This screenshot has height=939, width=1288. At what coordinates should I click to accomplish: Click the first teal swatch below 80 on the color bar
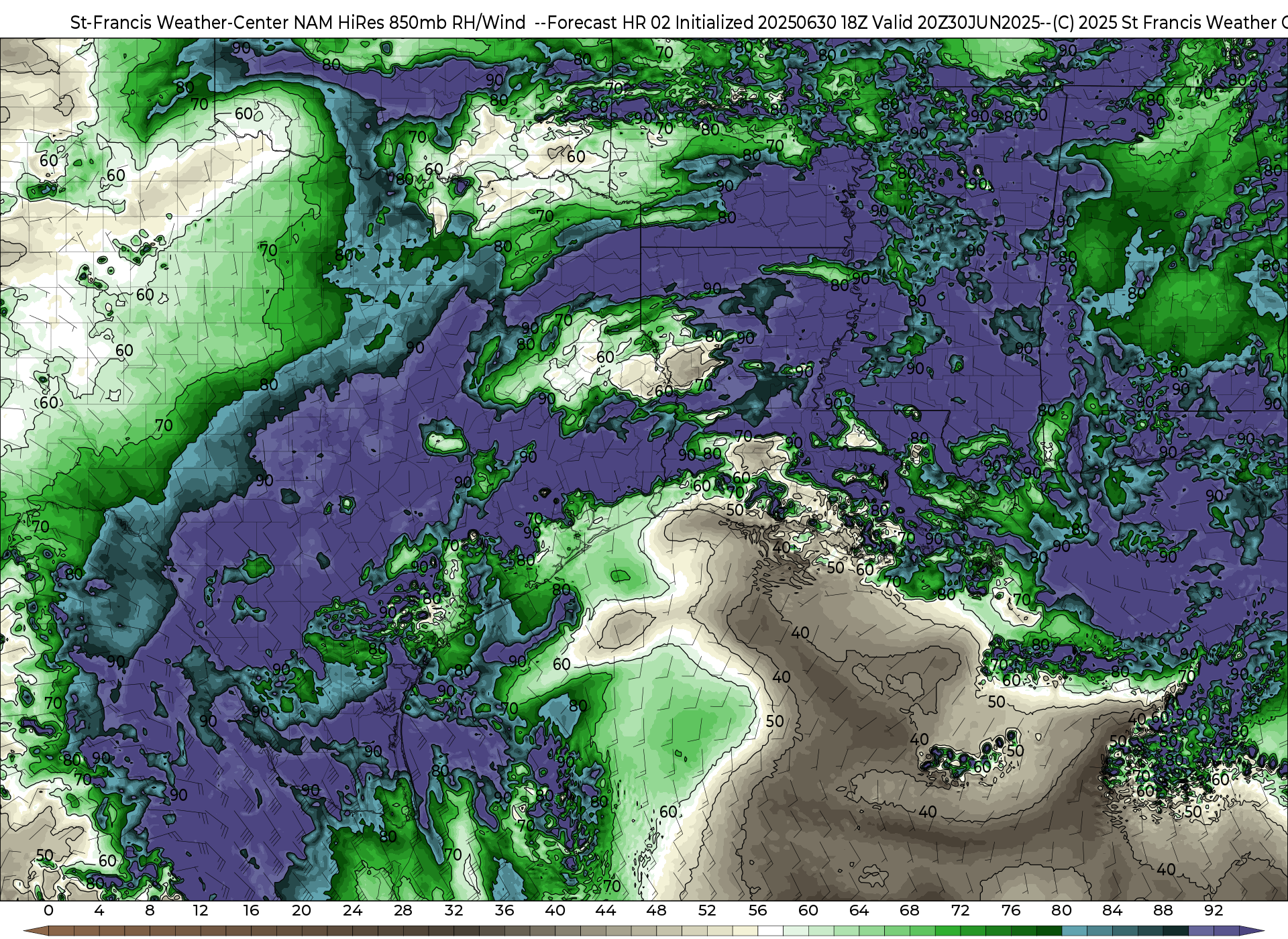tap(1075, 931)
